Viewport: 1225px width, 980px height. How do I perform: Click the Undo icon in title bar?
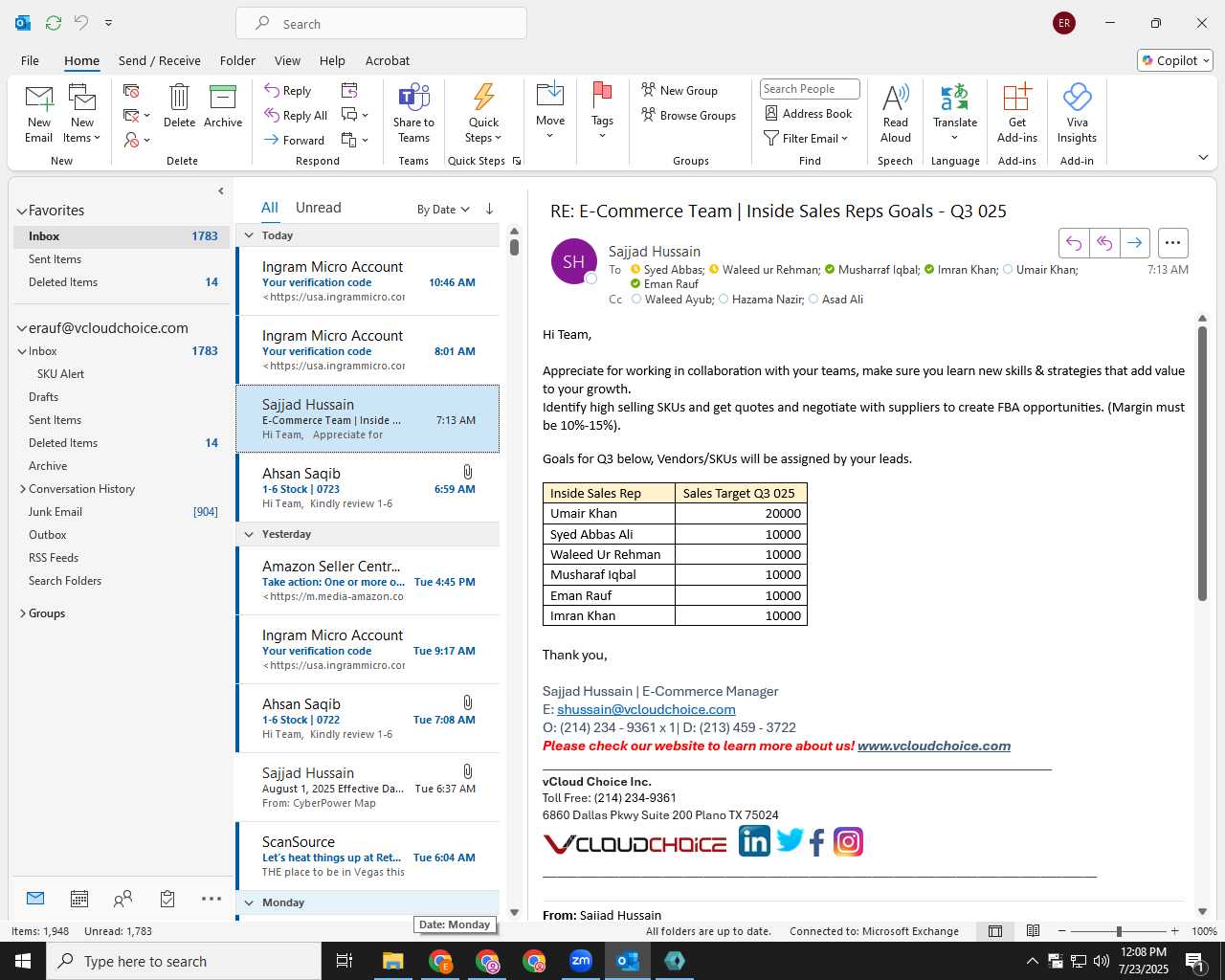point(82,23)
